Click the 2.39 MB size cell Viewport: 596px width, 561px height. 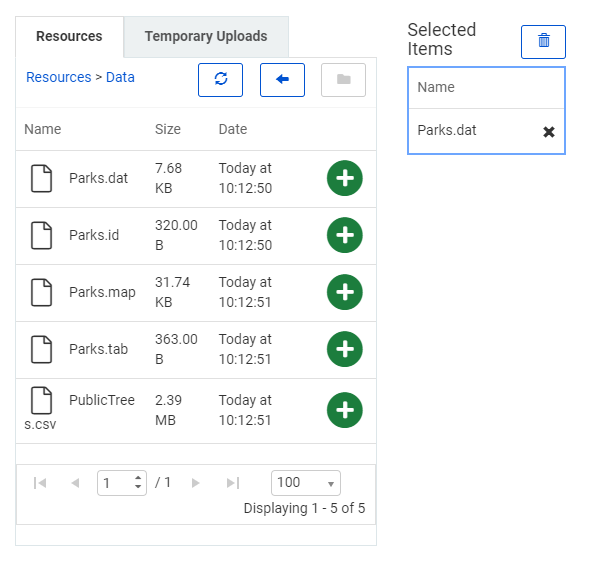(x=168, y=410)
